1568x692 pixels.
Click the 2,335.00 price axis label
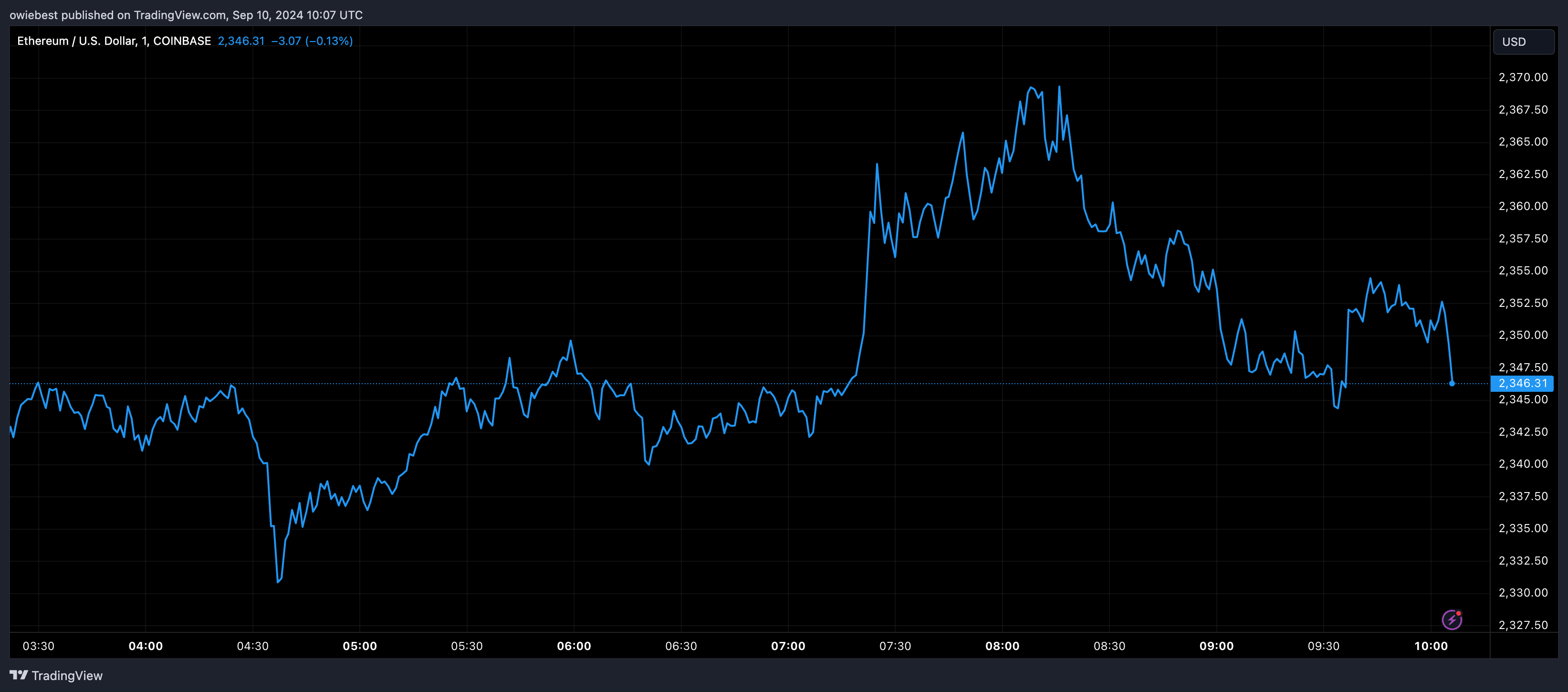point(1523,528)
